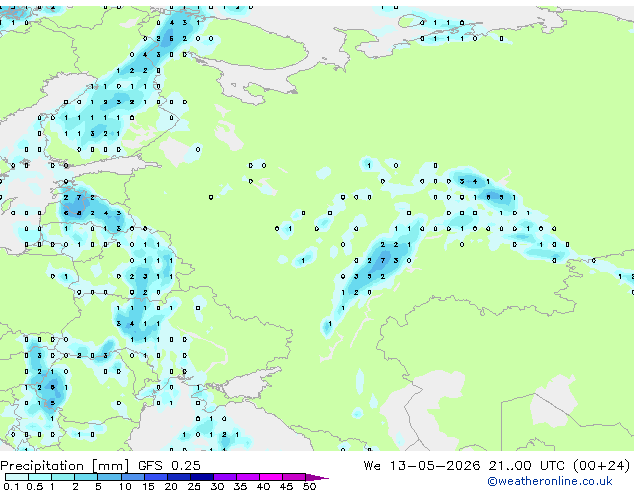Select the 30–35 mm purple legend swatch
634x490 pixels.
225,477
